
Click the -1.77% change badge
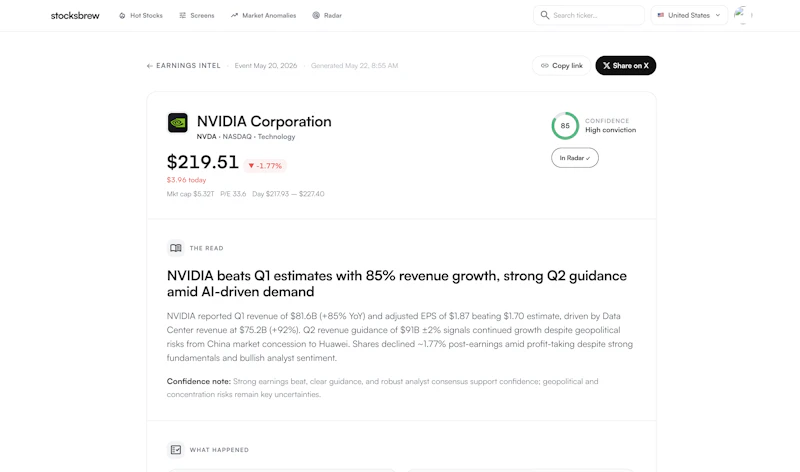click(x=265, y=166)
